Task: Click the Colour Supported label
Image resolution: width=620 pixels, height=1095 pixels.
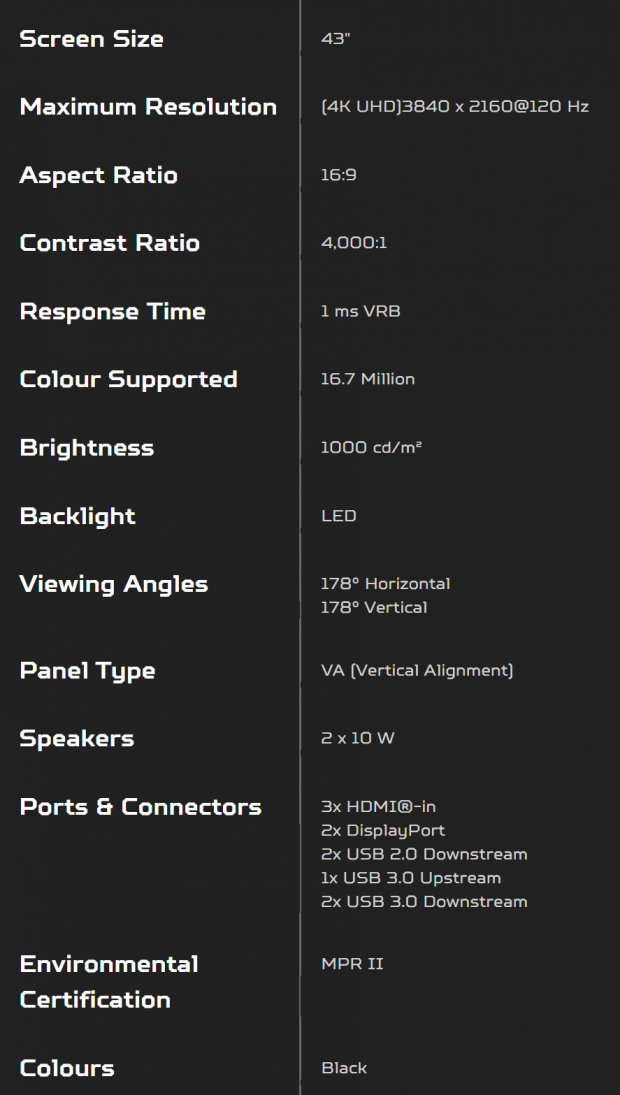Action: (128, 379)
